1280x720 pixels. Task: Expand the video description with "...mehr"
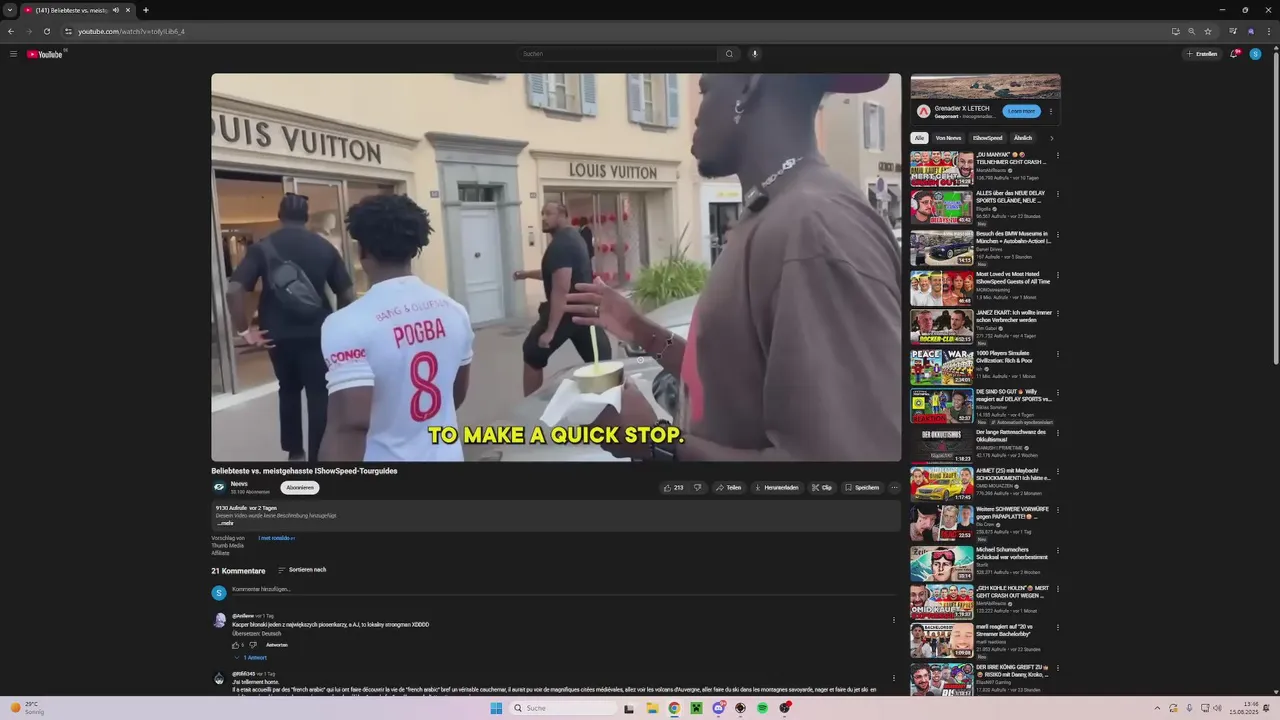click(225, 523)
